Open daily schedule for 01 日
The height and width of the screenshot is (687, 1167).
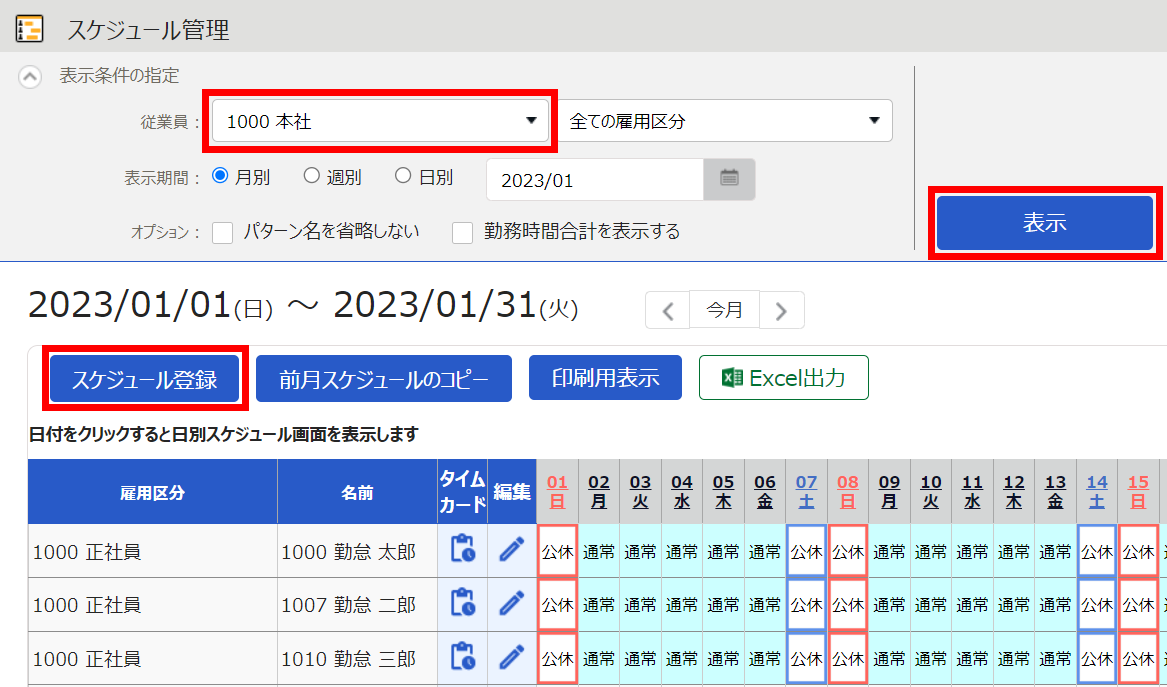pos(557,492)
